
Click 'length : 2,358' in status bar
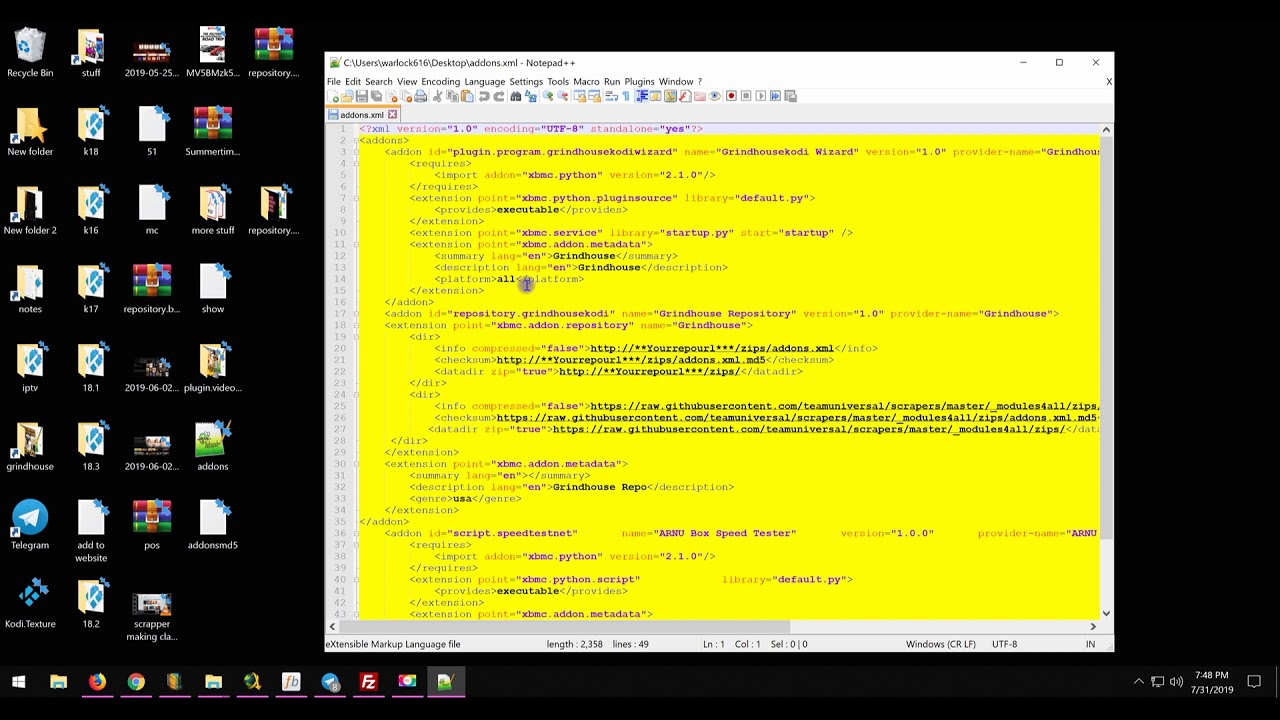(x=574, y=644)
